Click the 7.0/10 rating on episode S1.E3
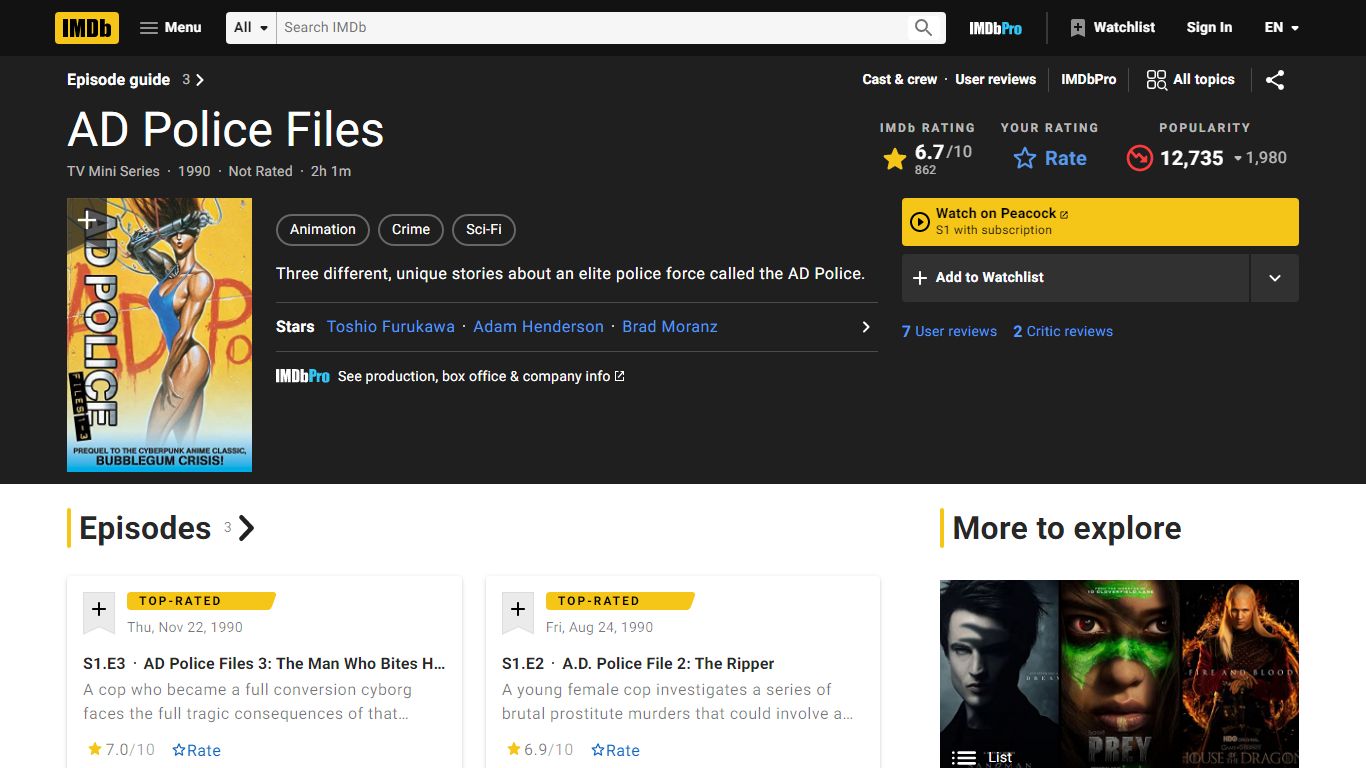This screenshot has height=768, width=1366. pos(121,750)
